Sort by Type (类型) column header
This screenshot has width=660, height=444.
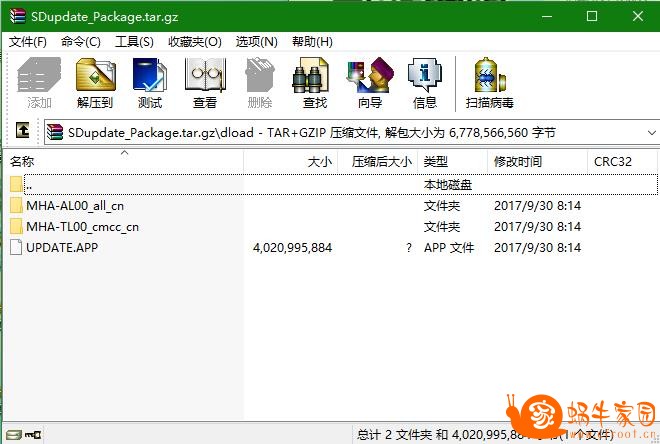click(x=452, y=162)
